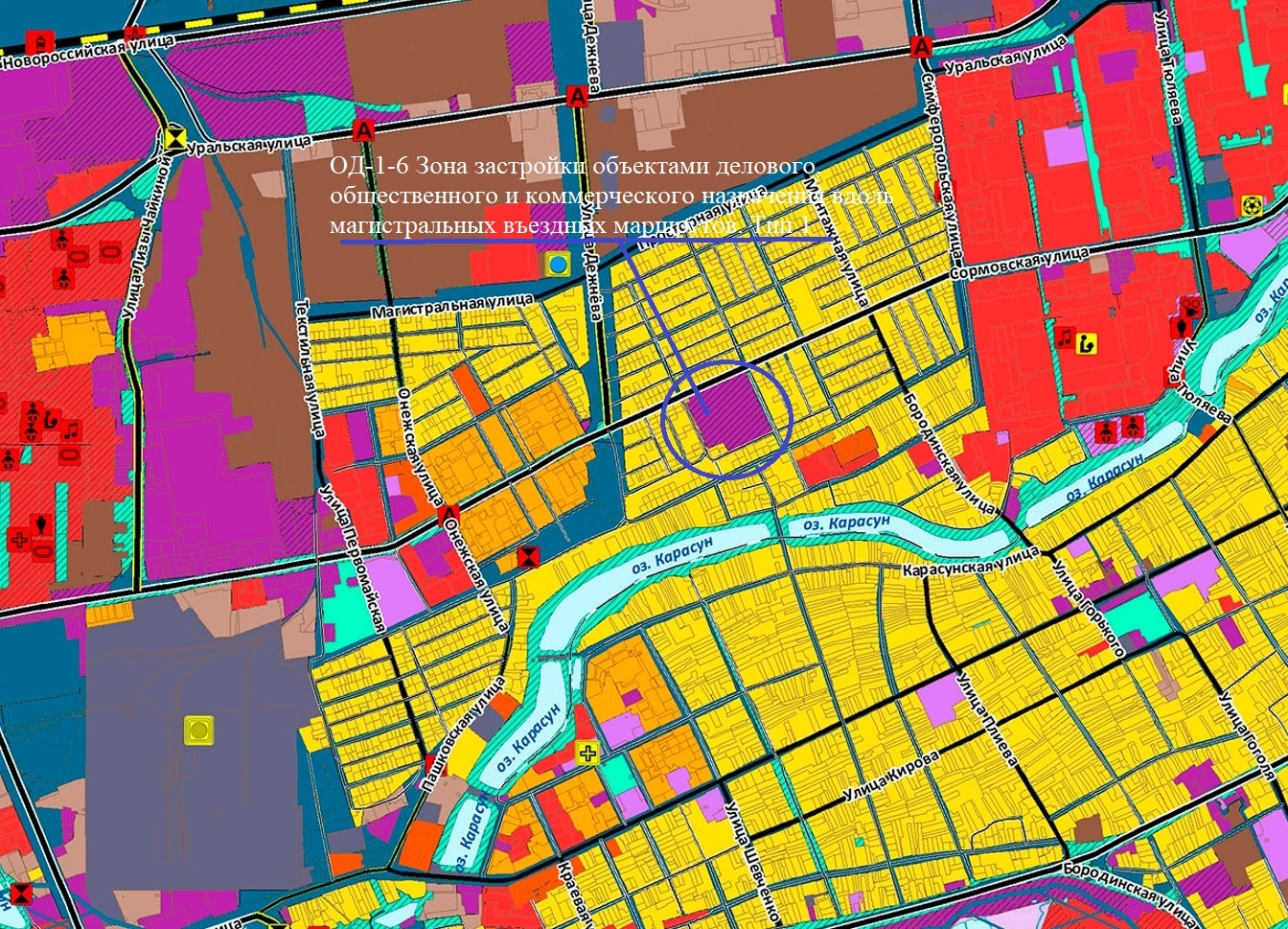Select the Уральская улица label beside the yellow hourglass
The image size is (1288, 929).
click(x=250, y=146)
